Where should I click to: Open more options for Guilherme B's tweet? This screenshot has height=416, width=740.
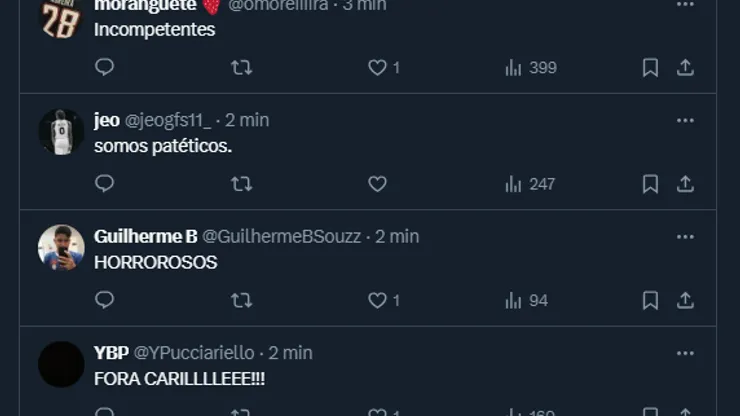coord(685,237)
